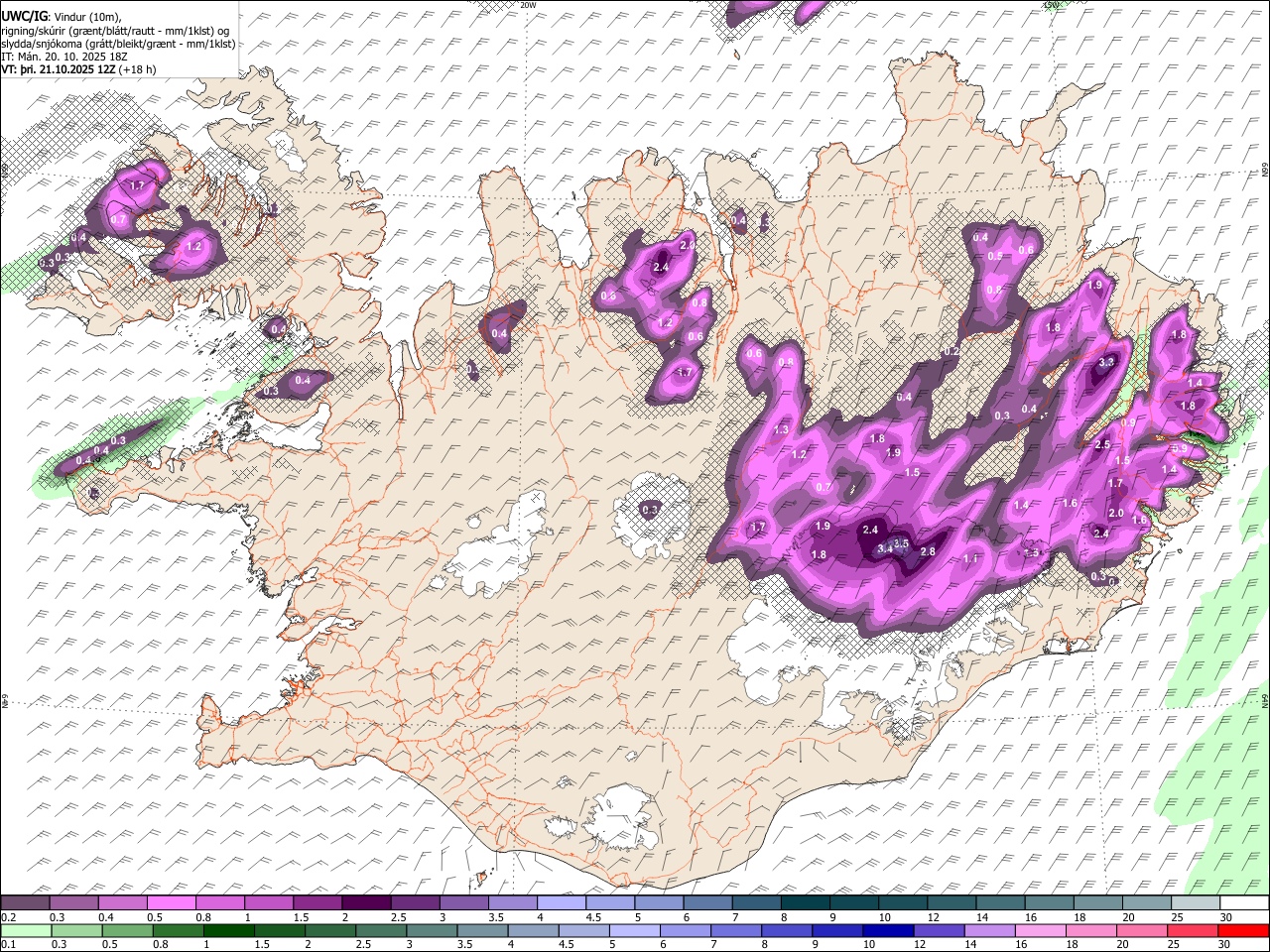Click the 3.3 snowfall value in the east
The width and height of the screenshot is (1270, 952).
1107,363
